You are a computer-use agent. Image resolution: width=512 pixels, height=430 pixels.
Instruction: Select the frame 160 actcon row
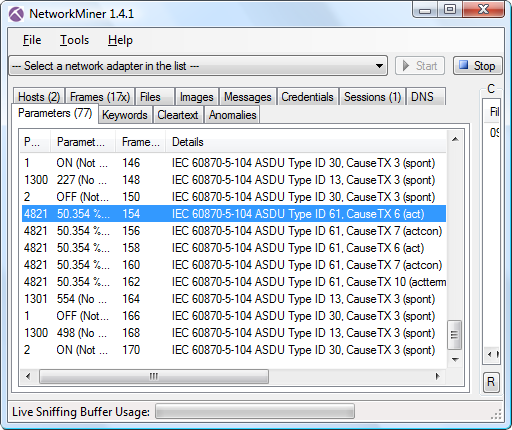click(x=233, y=265)
